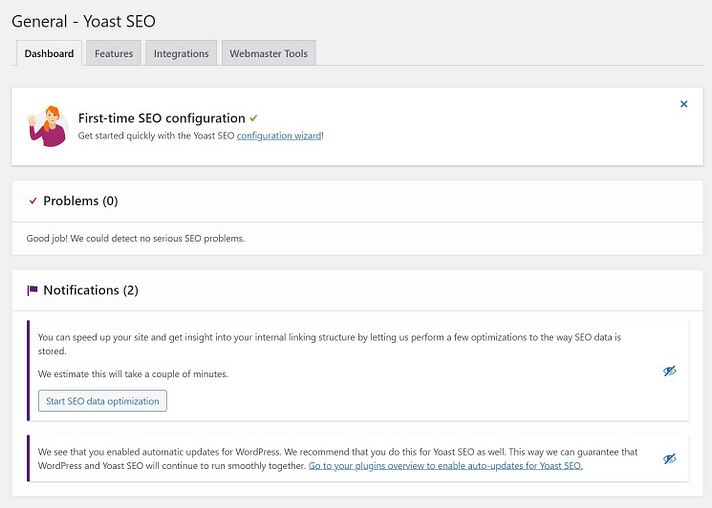Click the 'Good job! We could detect no serious SEO problems.' text
This screenshot has width=712, height=508.
coord(135,238)
